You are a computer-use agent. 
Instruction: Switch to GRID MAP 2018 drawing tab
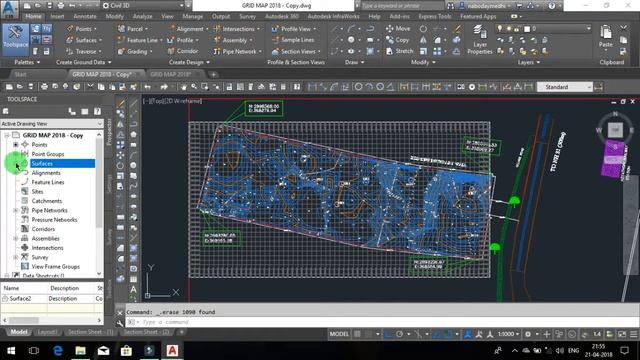pyautogui.click(x=170, y=74)
